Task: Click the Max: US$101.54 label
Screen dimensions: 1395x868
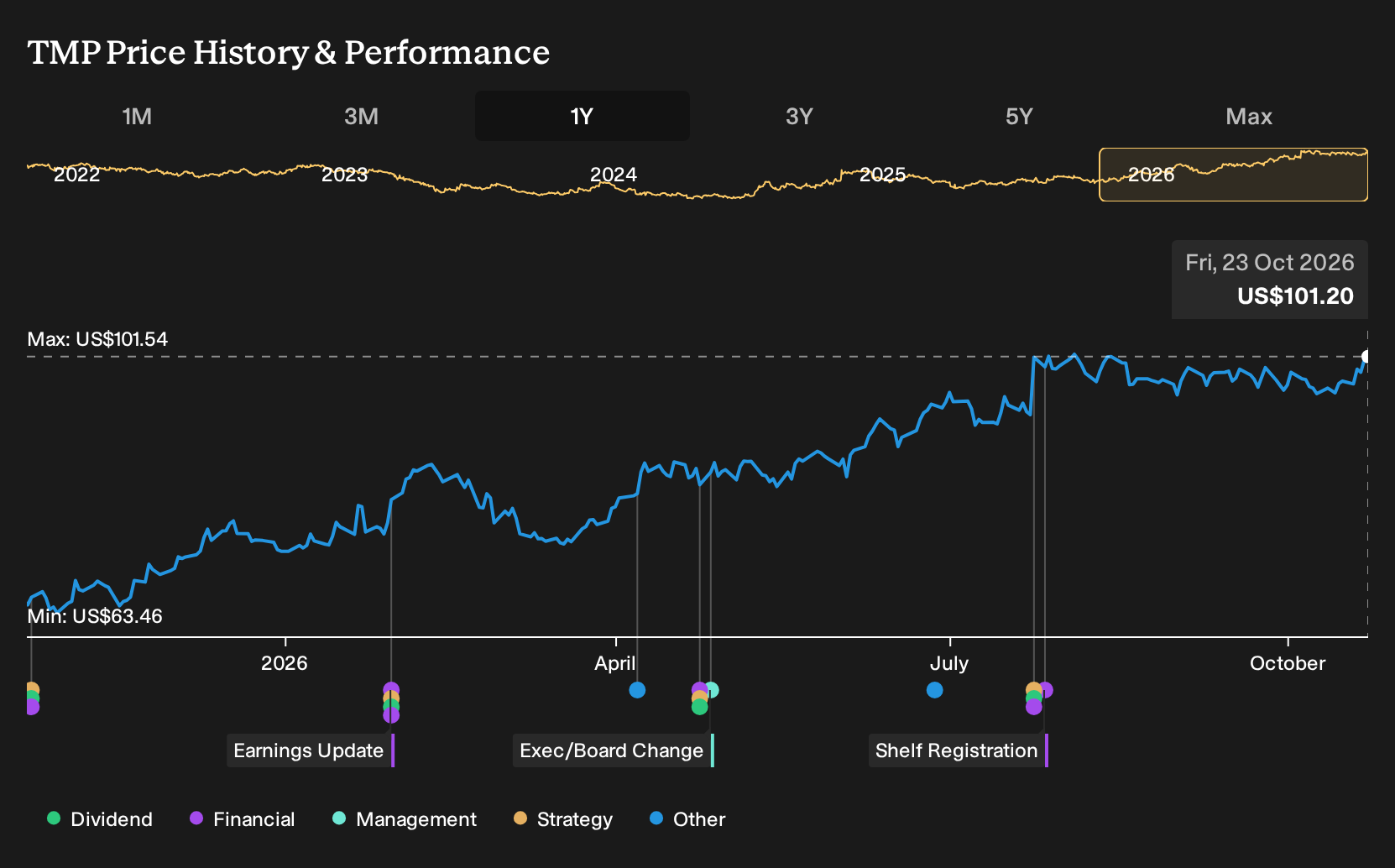Action: tap(97, 339)
